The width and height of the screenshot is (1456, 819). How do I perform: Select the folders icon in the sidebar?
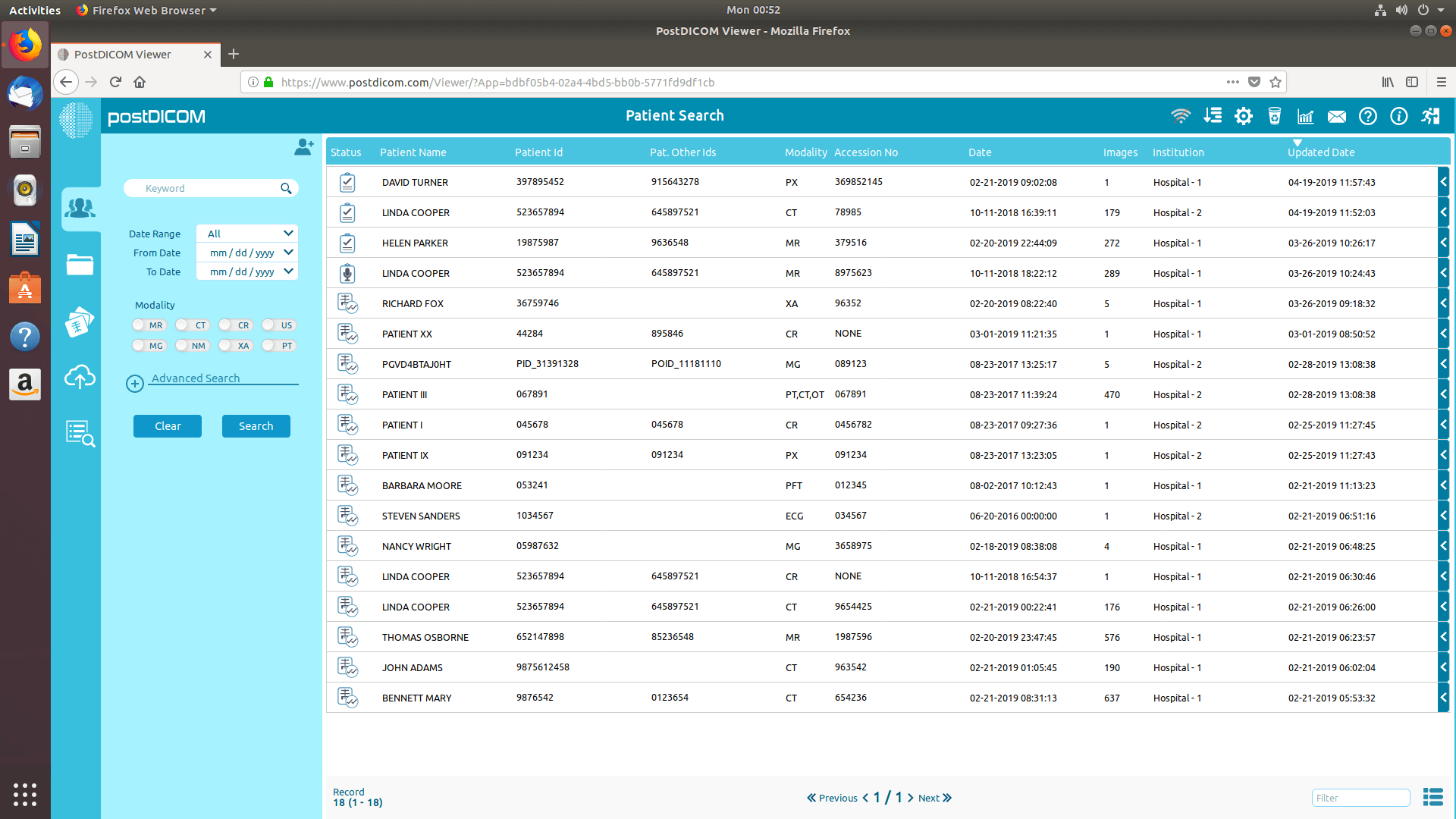pyautogui.click(x=80, y=265)
